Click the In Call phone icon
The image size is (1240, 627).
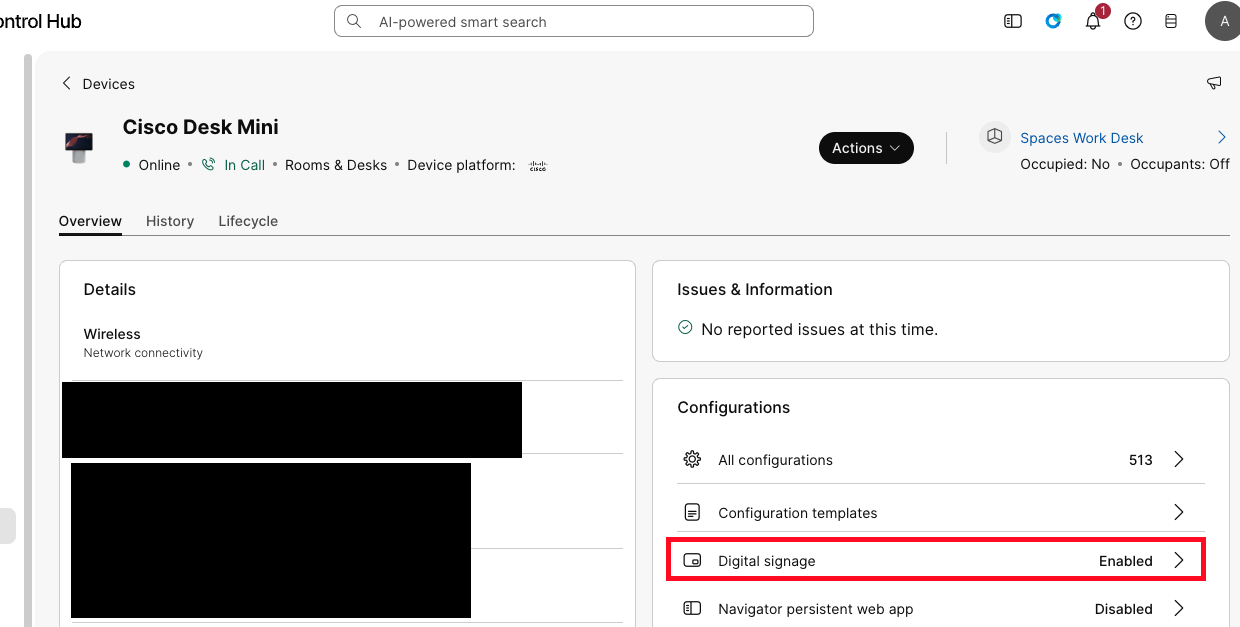click(x=208, y=165)
